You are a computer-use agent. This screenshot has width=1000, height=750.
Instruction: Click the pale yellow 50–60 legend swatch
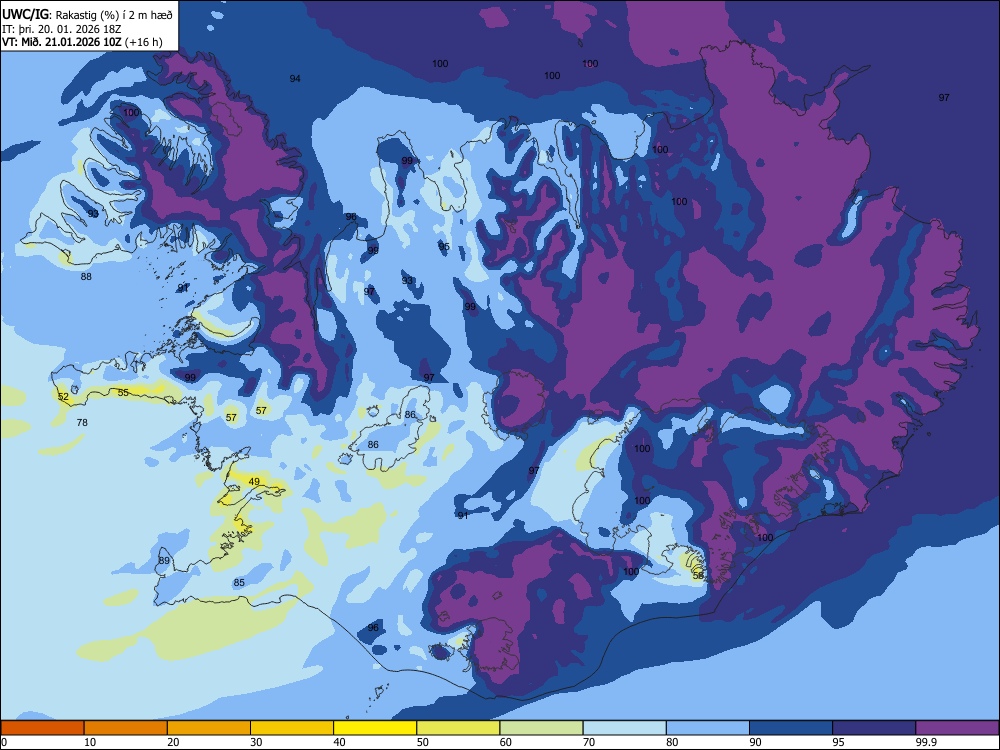[458, 728]
